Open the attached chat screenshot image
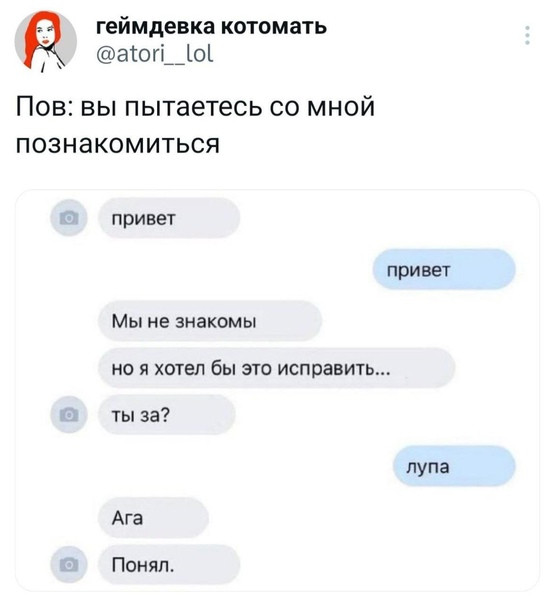Viewport: 554px width, 604px height. click(x=277, y=390)
